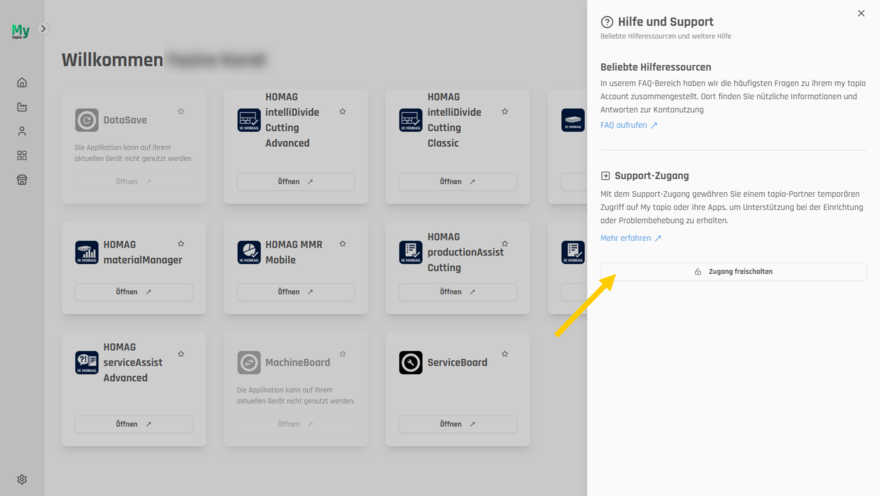Open settings gear in sidebar
This screenshot has width=880, height=496.
coord(22,479)
